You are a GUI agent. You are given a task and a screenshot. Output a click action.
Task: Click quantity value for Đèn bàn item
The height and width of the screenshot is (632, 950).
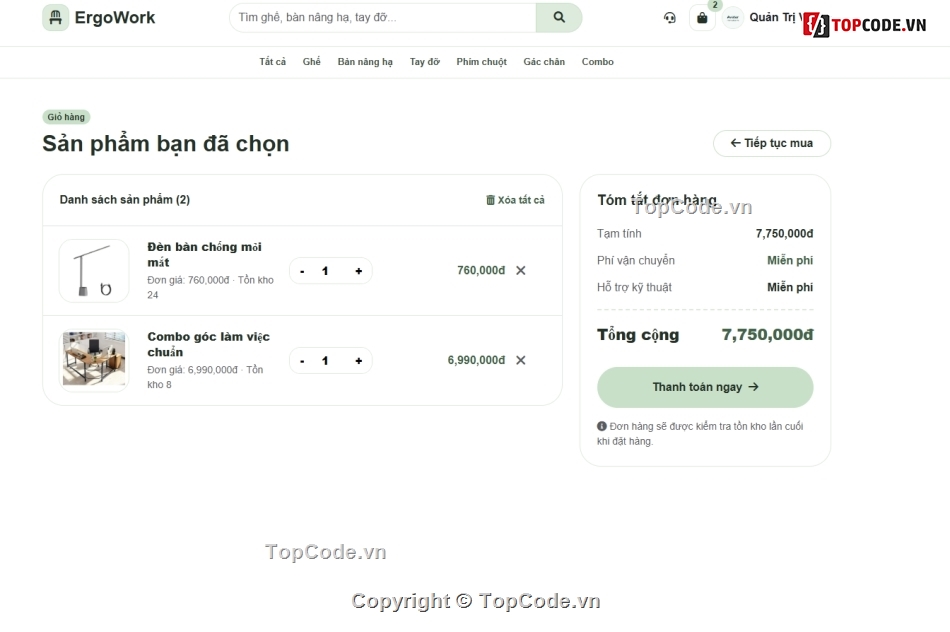click(x=325, y=271)
